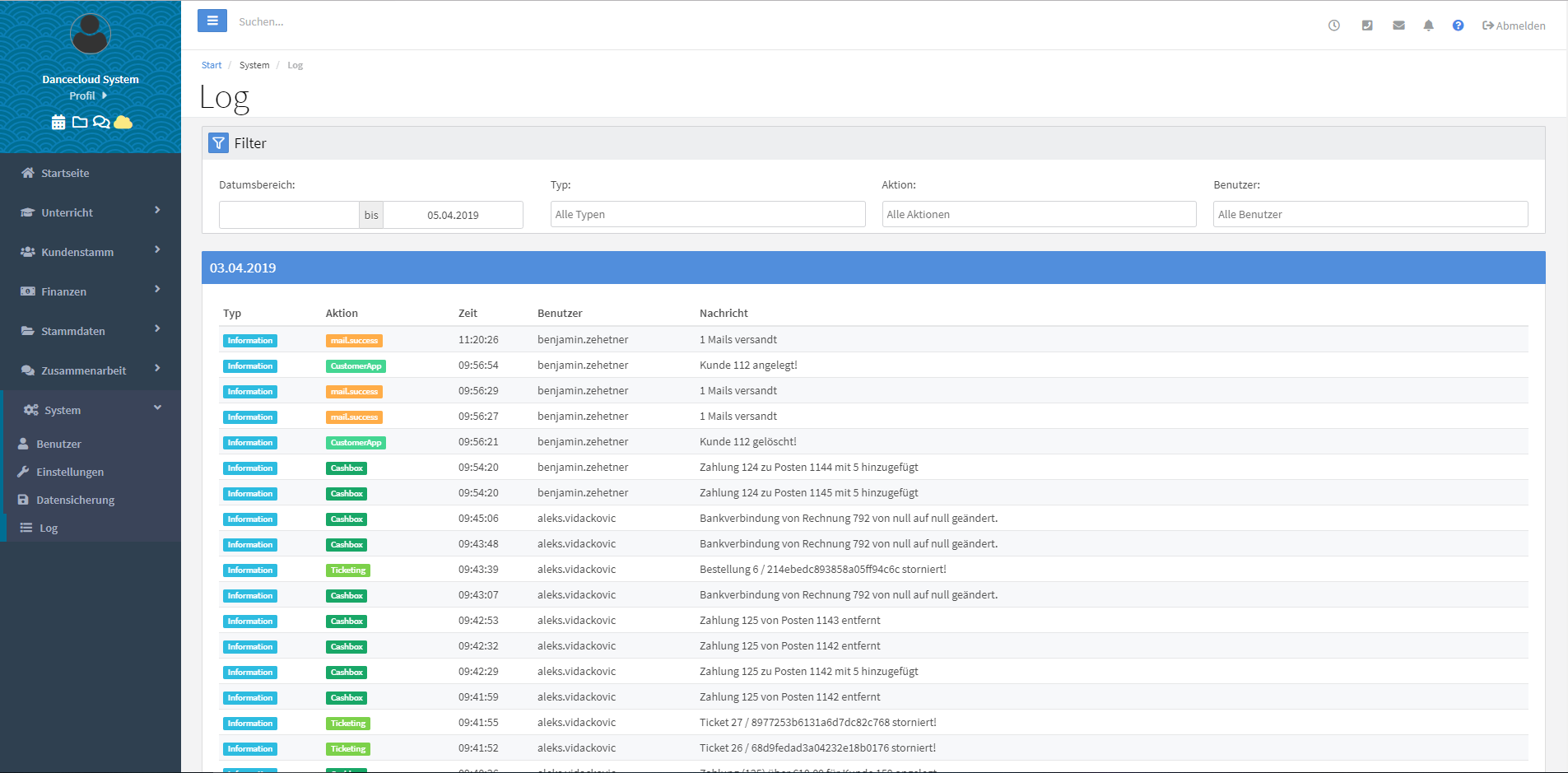This screenshot has width=1568, height=773.
Task: Click the message 'Kunde 112 angelegt!'
Action: [748, 365]
